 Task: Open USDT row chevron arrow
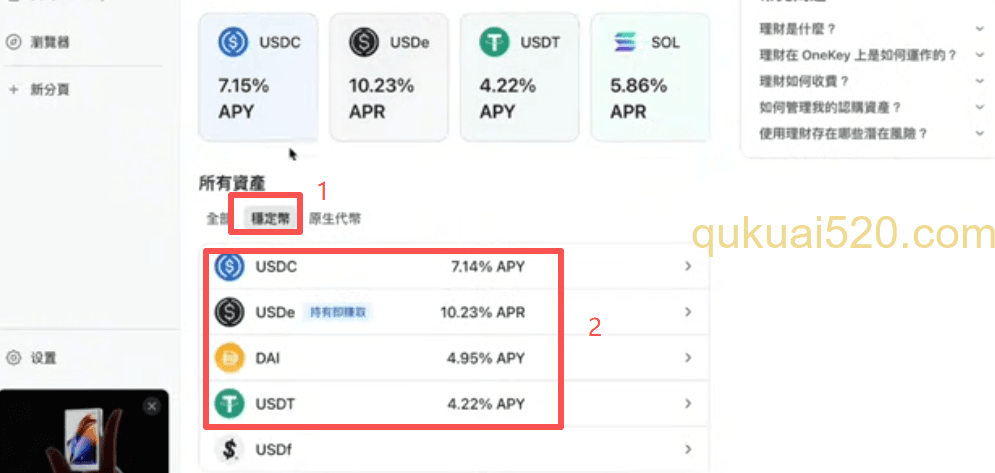[x=688, y=404]
